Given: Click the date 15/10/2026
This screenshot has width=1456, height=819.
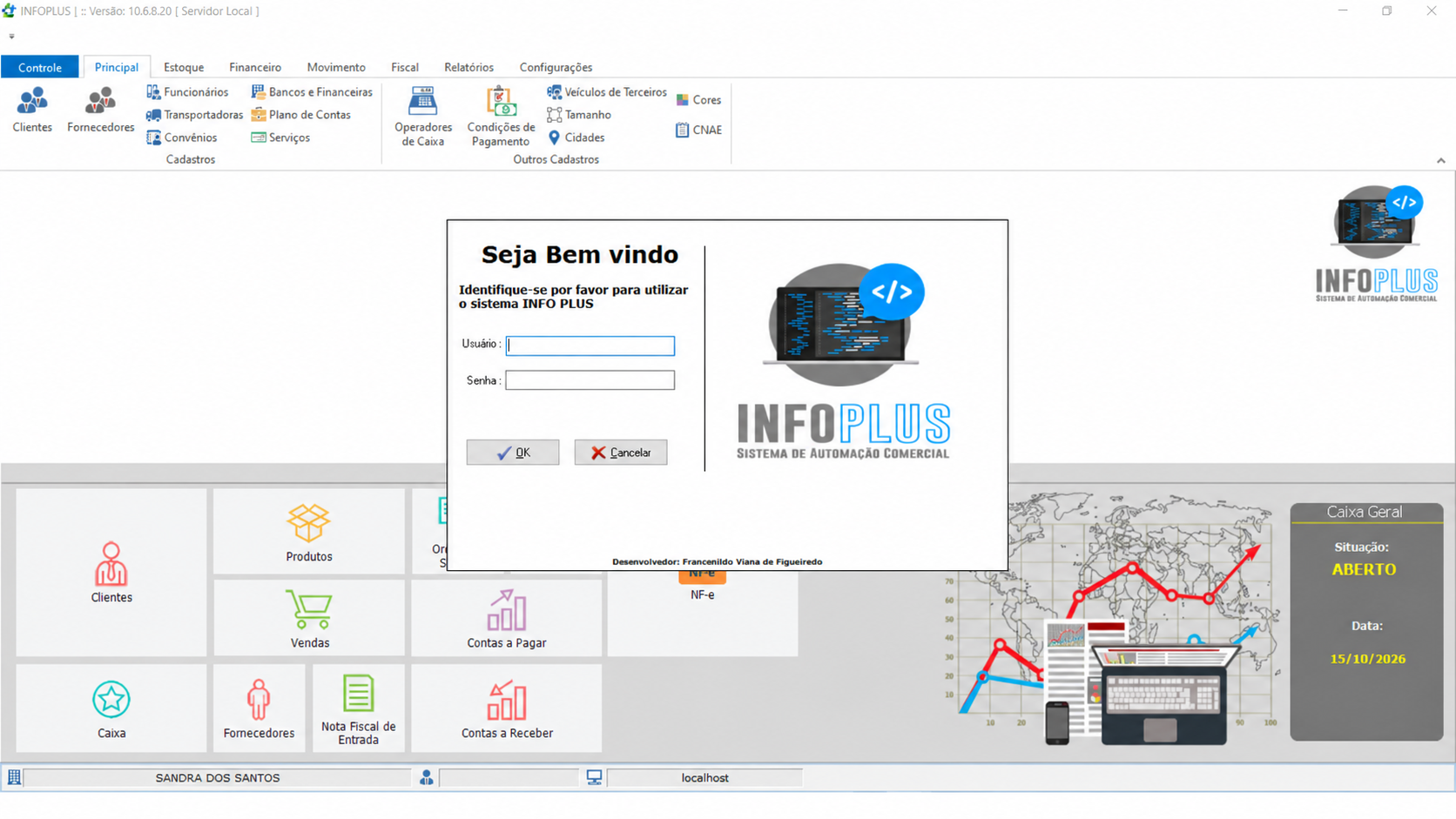Looking at the screenshot, I should (x=1367, y=659).
